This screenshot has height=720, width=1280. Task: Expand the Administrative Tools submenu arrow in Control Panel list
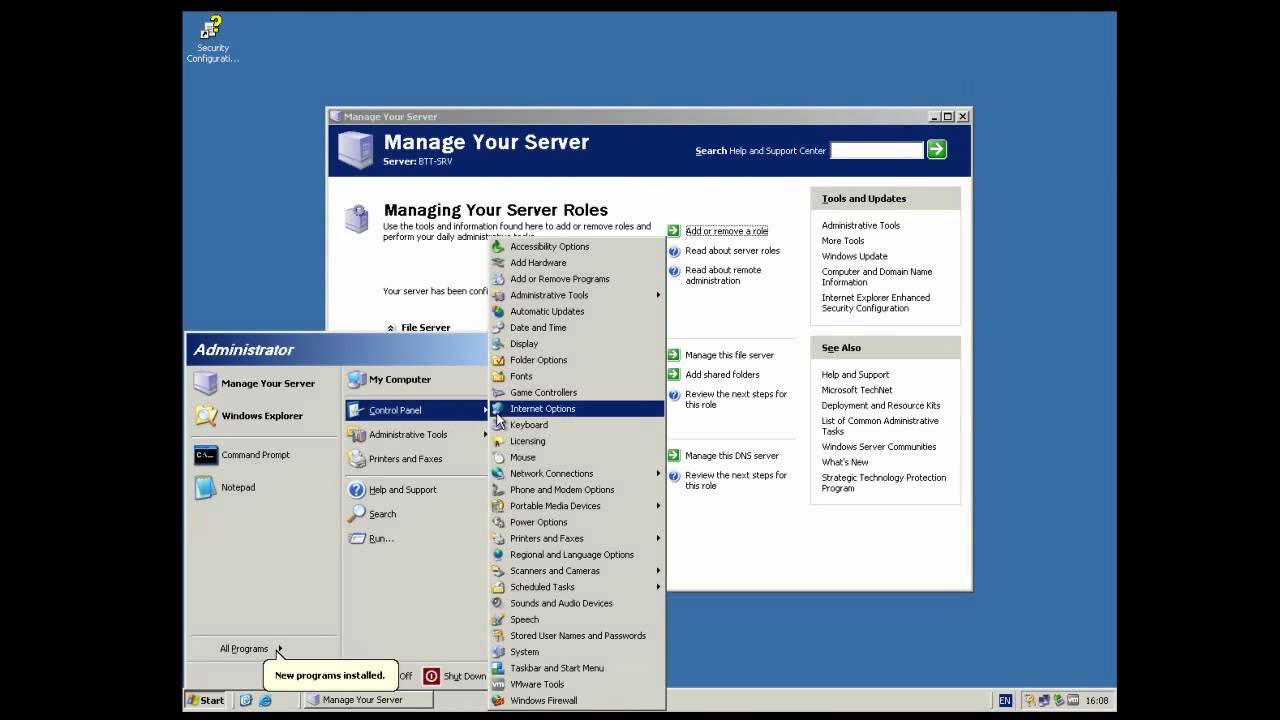point(658,295)
